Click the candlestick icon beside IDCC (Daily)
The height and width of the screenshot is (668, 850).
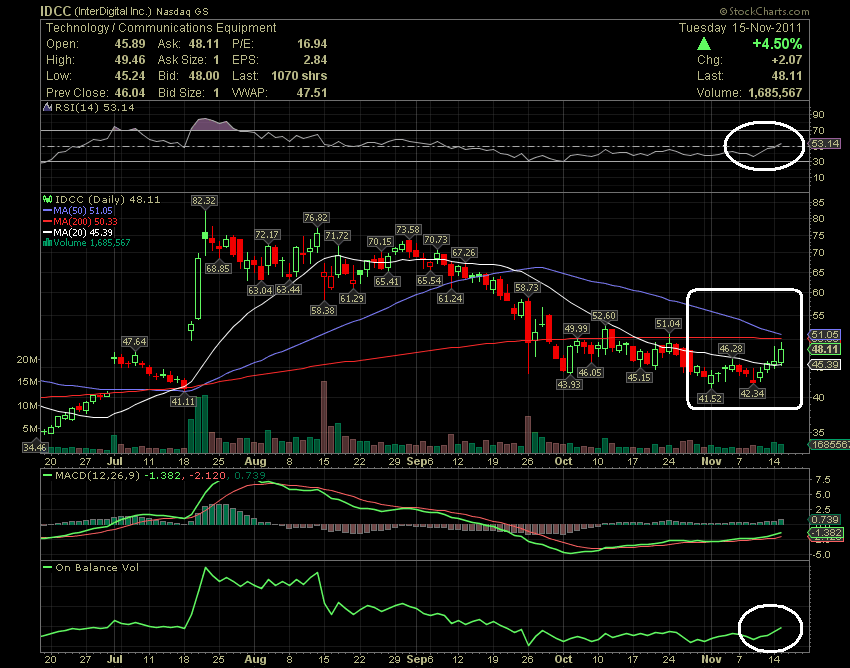tap(47, 200)
